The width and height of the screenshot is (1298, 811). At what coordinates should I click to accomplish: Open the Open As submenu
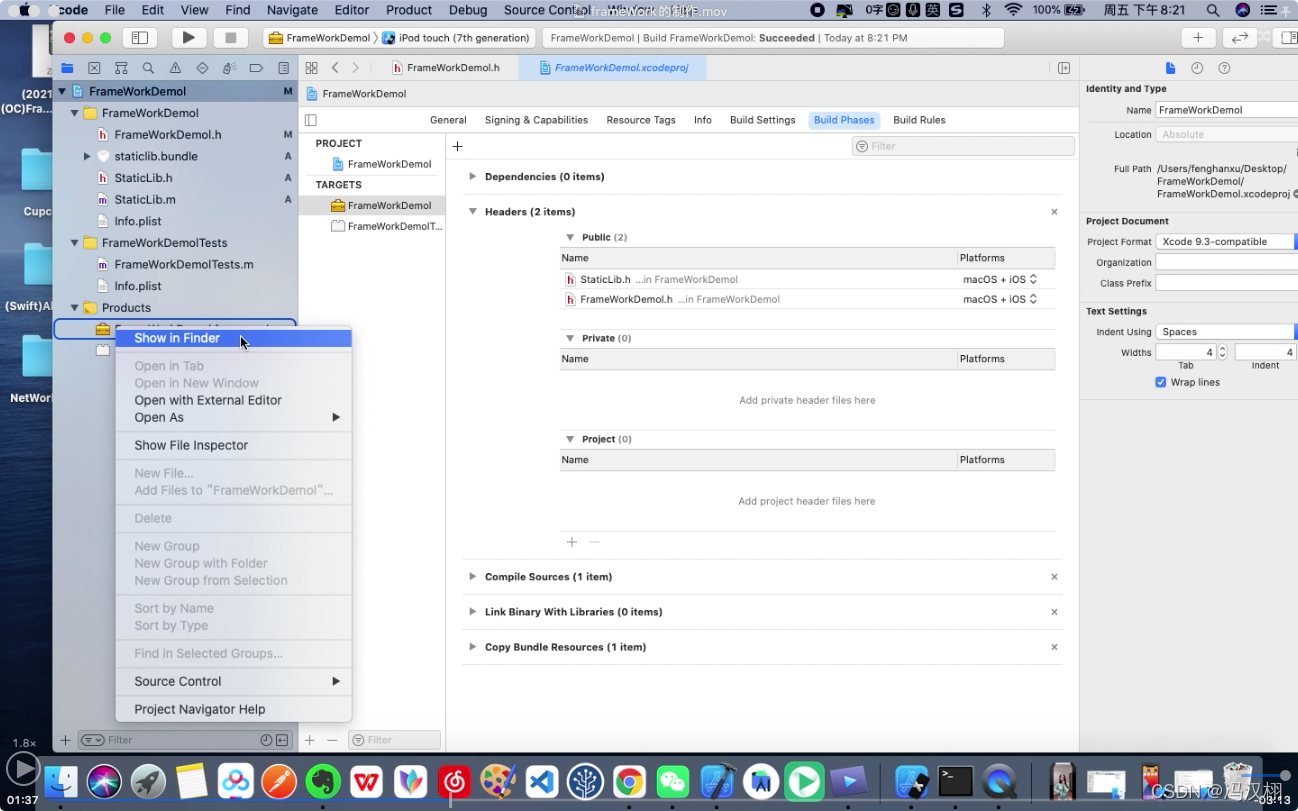234,417
